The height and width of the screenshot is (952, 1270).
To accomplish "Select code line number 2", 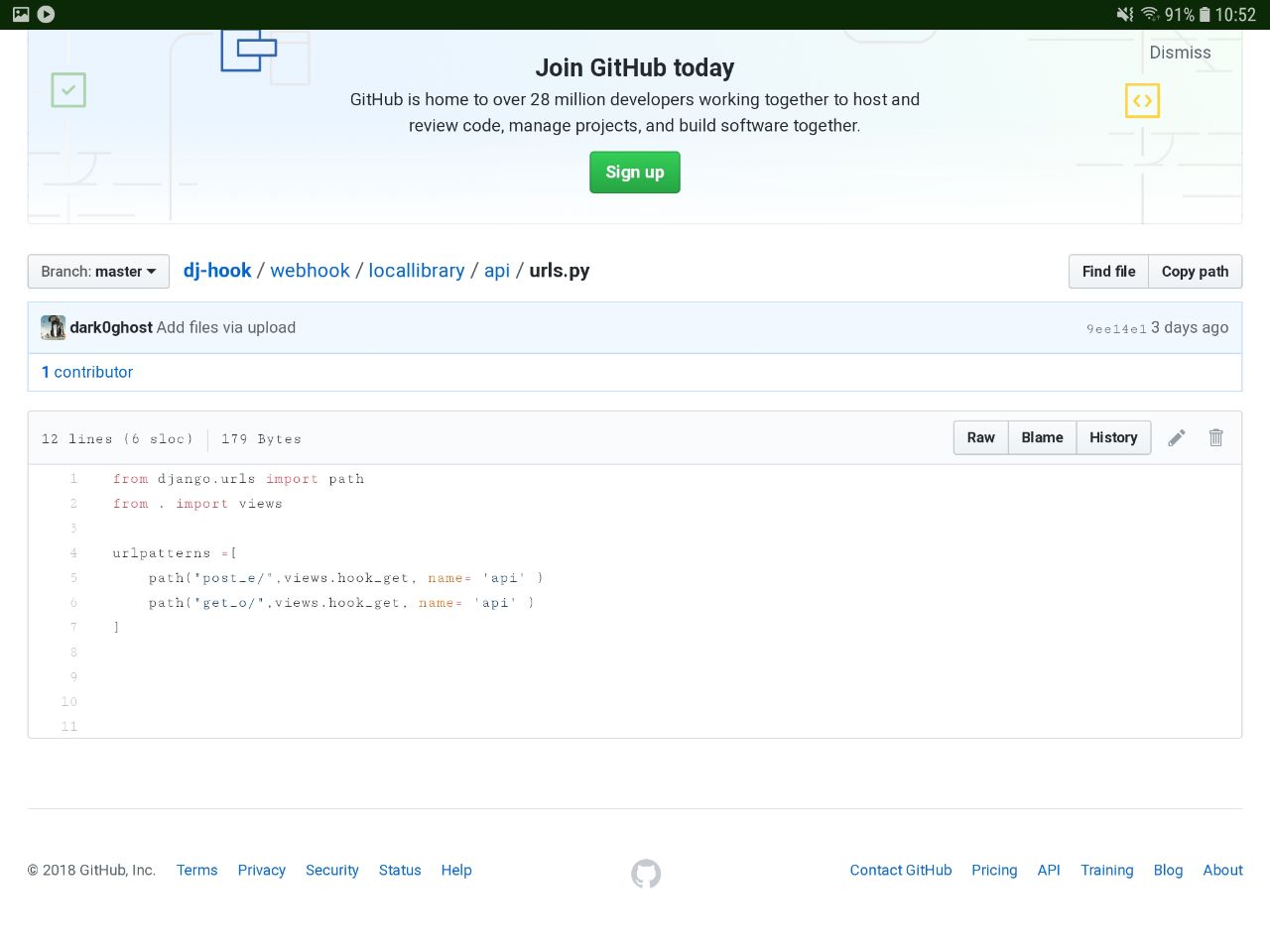I will tap(73, 504).
